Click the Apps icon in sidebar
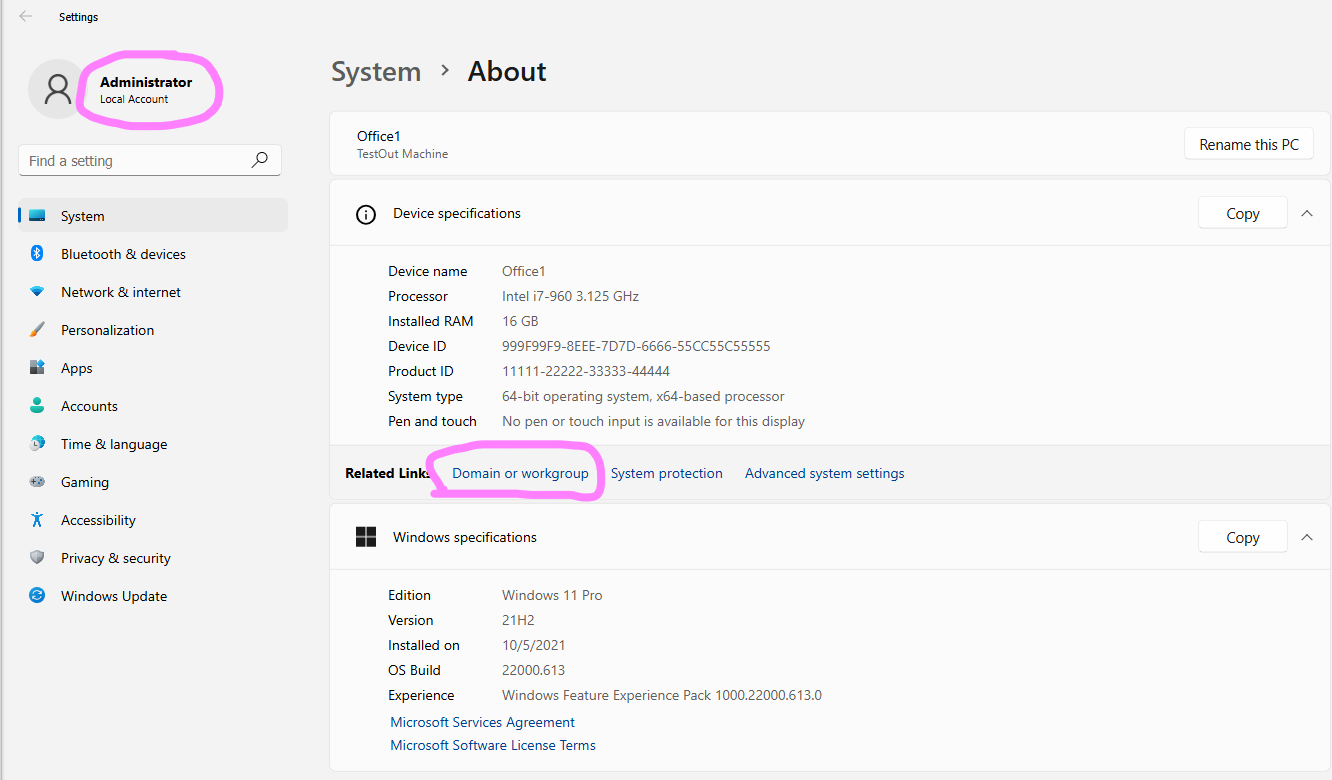This screenshot has height=780, width=1332. (37, 368)
